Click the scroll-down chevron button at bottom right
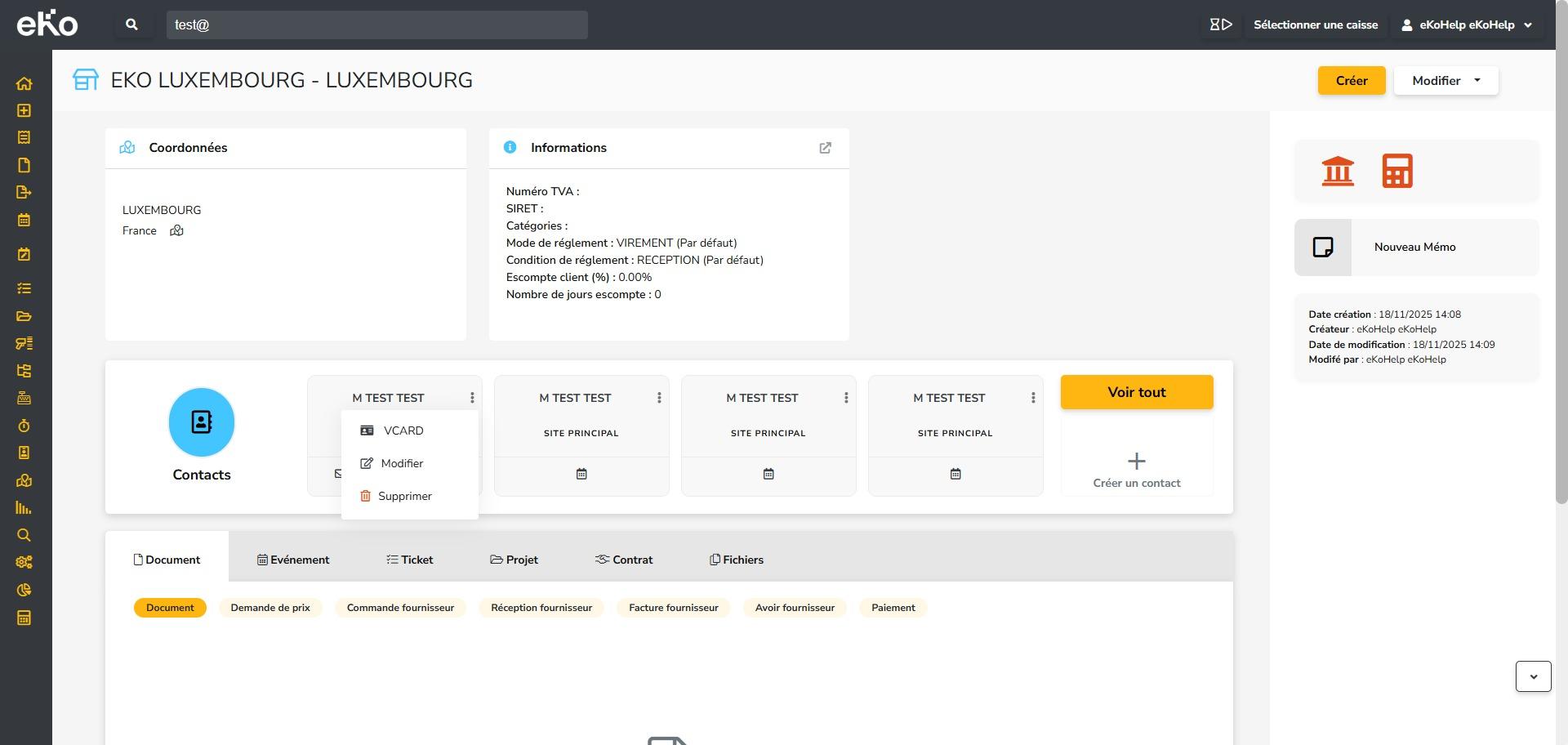The image size is (1568, 745). coord(1533,676)
